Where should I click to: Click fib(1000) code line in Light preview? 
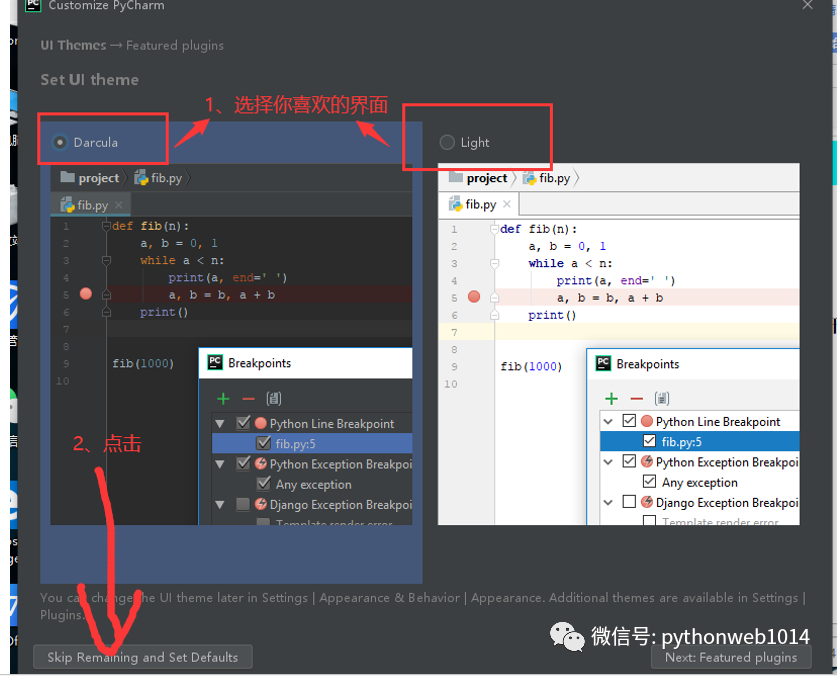pyautogui.click(x=531, y=366)
